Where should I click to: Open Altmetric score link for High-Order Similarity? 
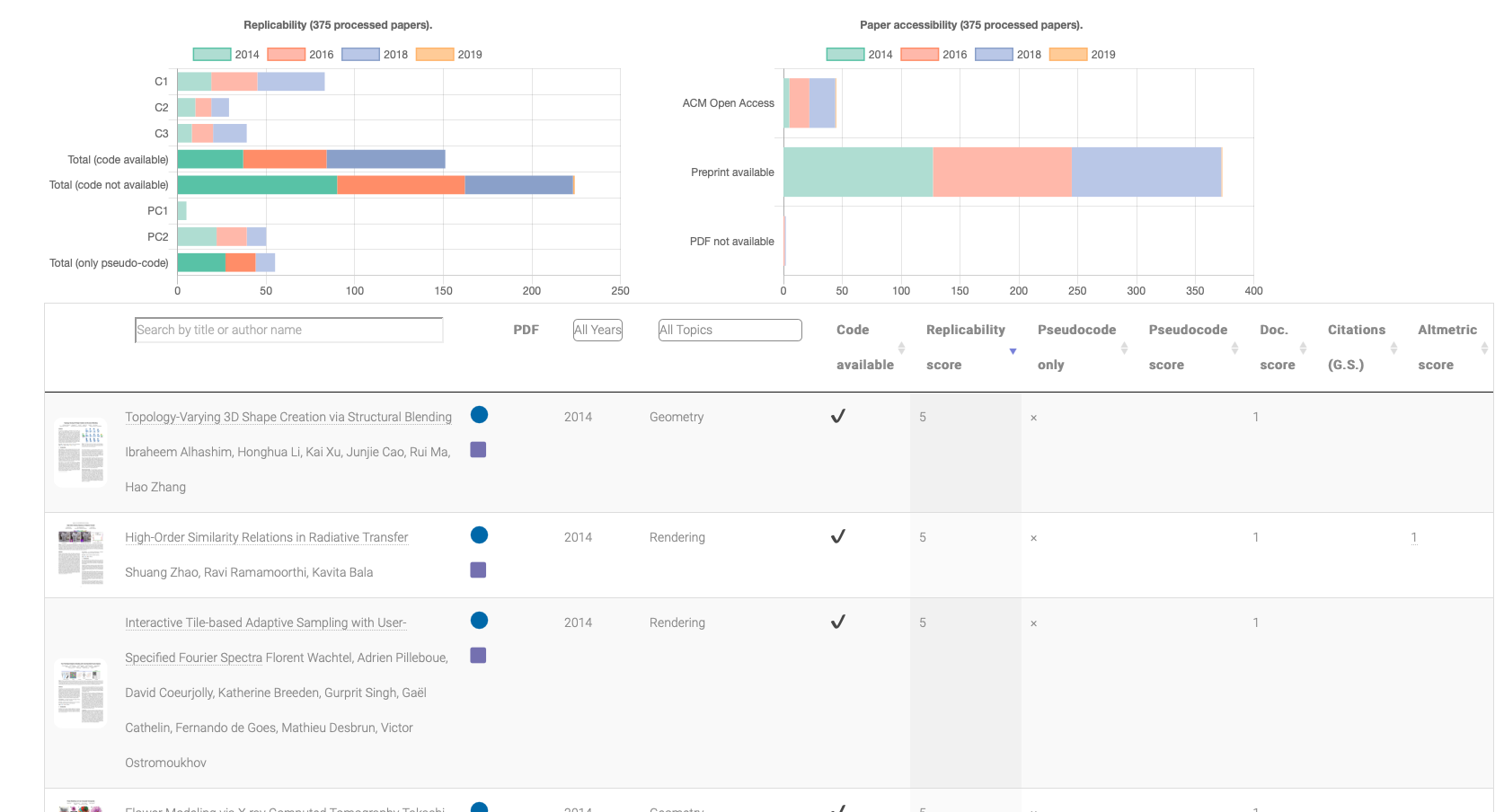point(1413,537)
